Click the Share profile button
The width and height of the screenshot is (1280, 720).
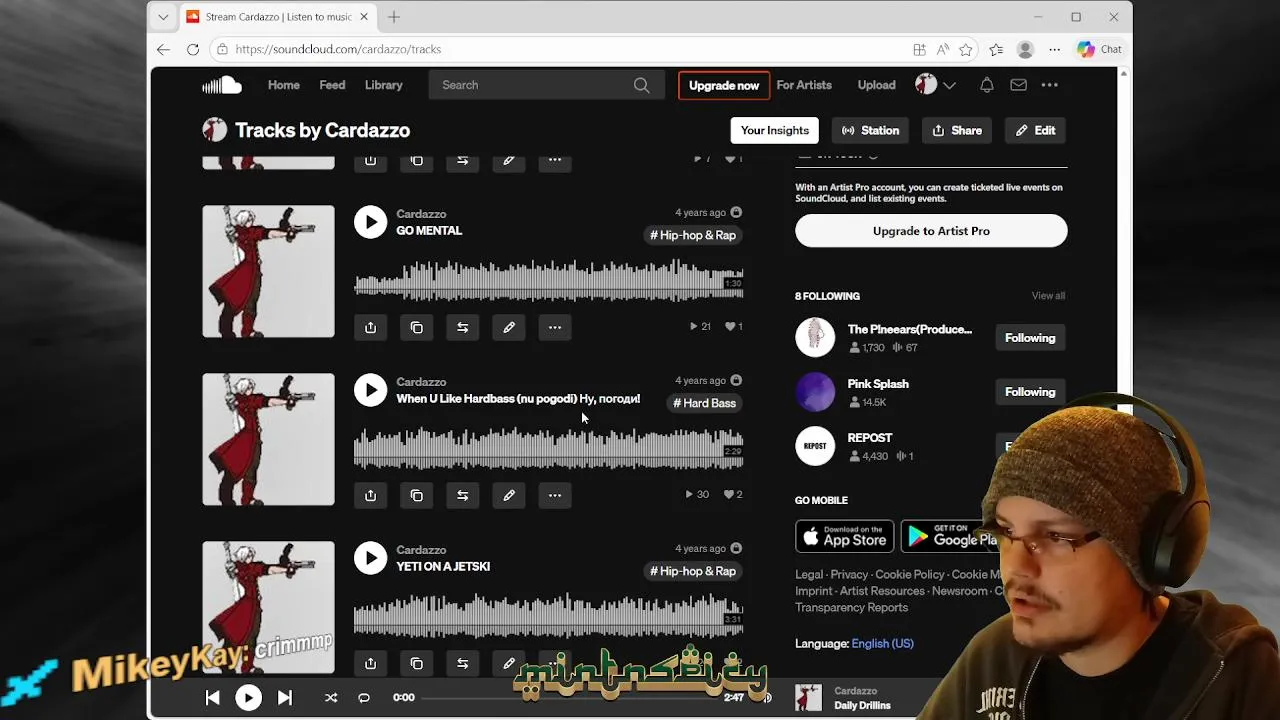(x=957, y=130)
